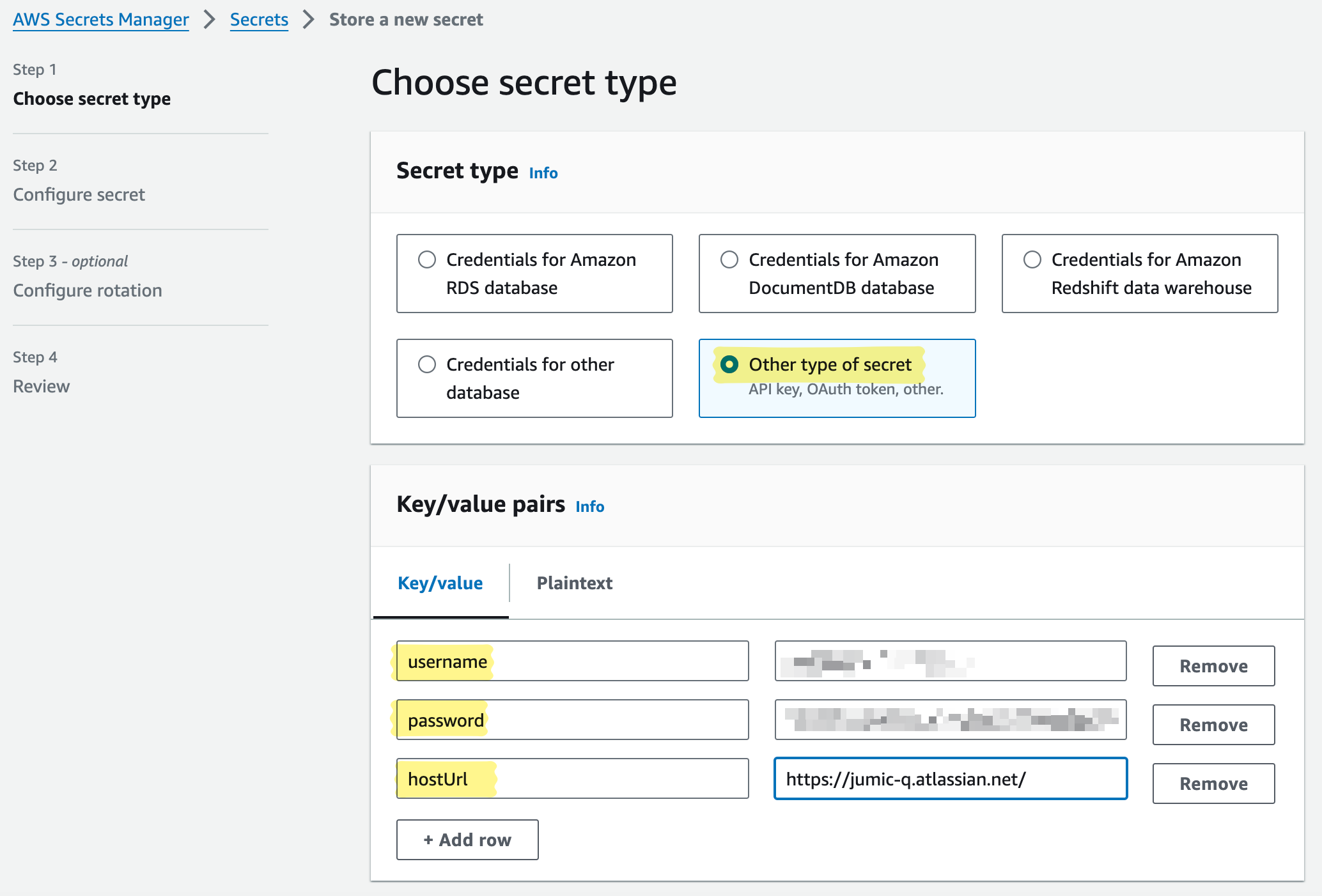Screen dimensions: 1322x896
Task: Open the Key/value pairs Info link
Action: 589,506
